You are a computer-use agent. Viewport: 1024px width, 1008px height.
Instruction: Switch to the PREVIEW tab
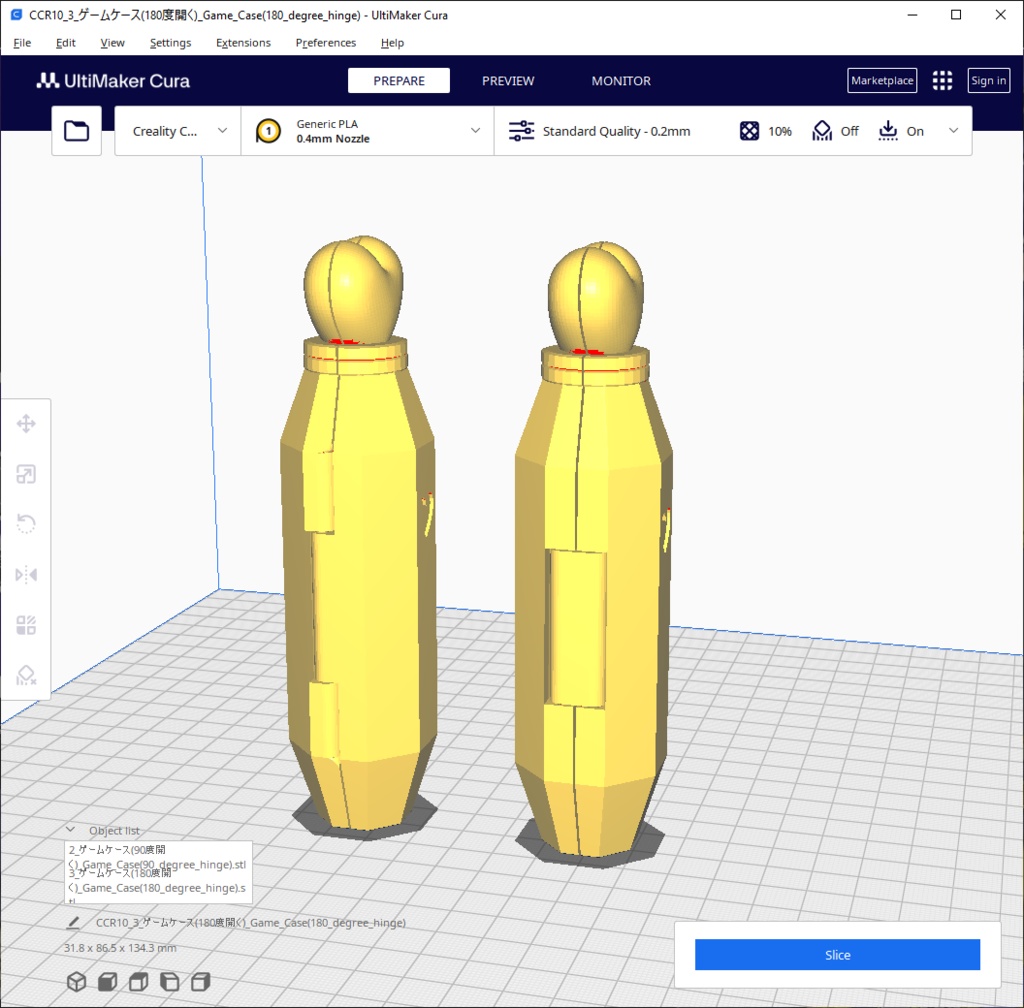[x=508, y=81]
